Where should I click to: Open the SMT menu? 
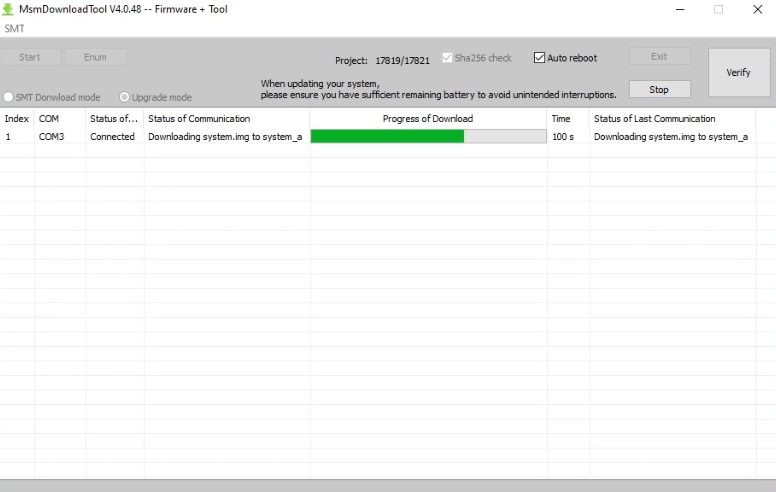tap(14, 29)
